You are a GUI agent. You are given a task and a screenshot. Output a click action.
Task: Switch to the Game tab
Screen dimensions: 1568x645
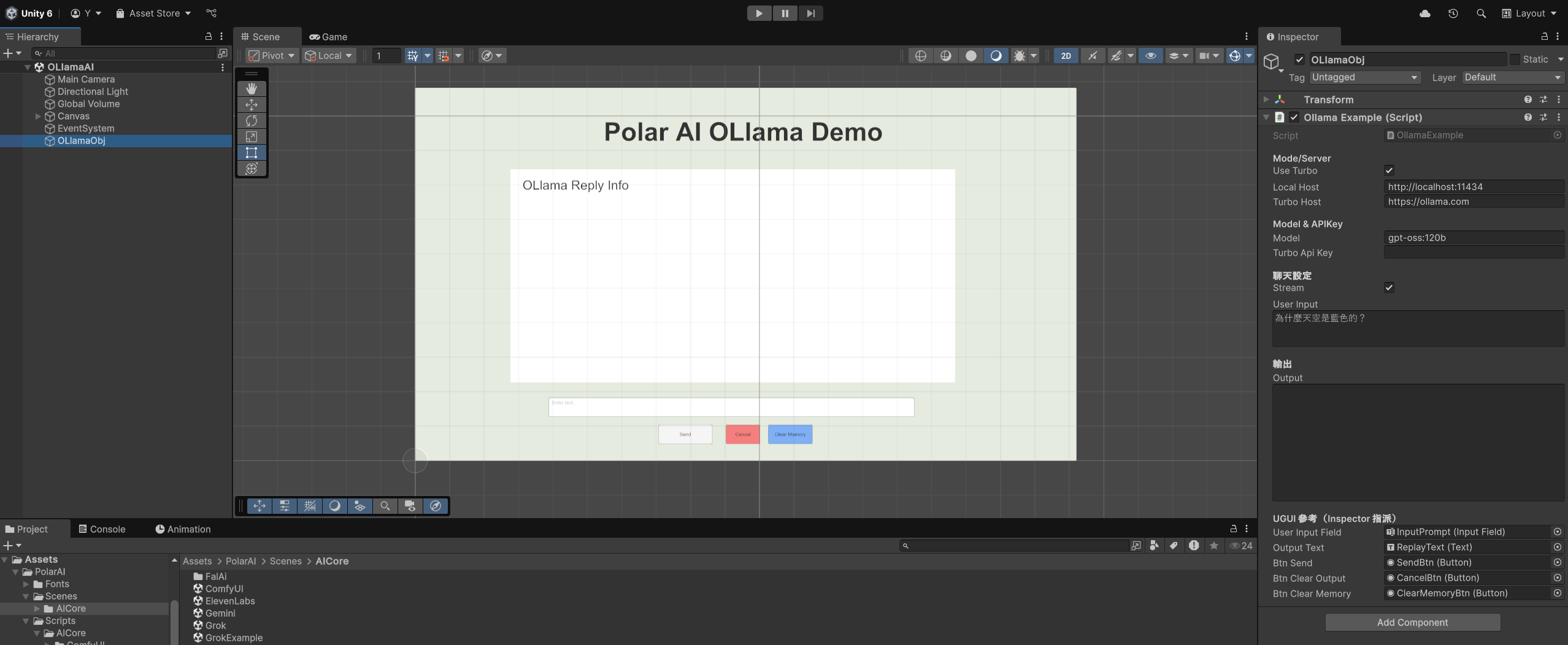(x=329, y=37)
